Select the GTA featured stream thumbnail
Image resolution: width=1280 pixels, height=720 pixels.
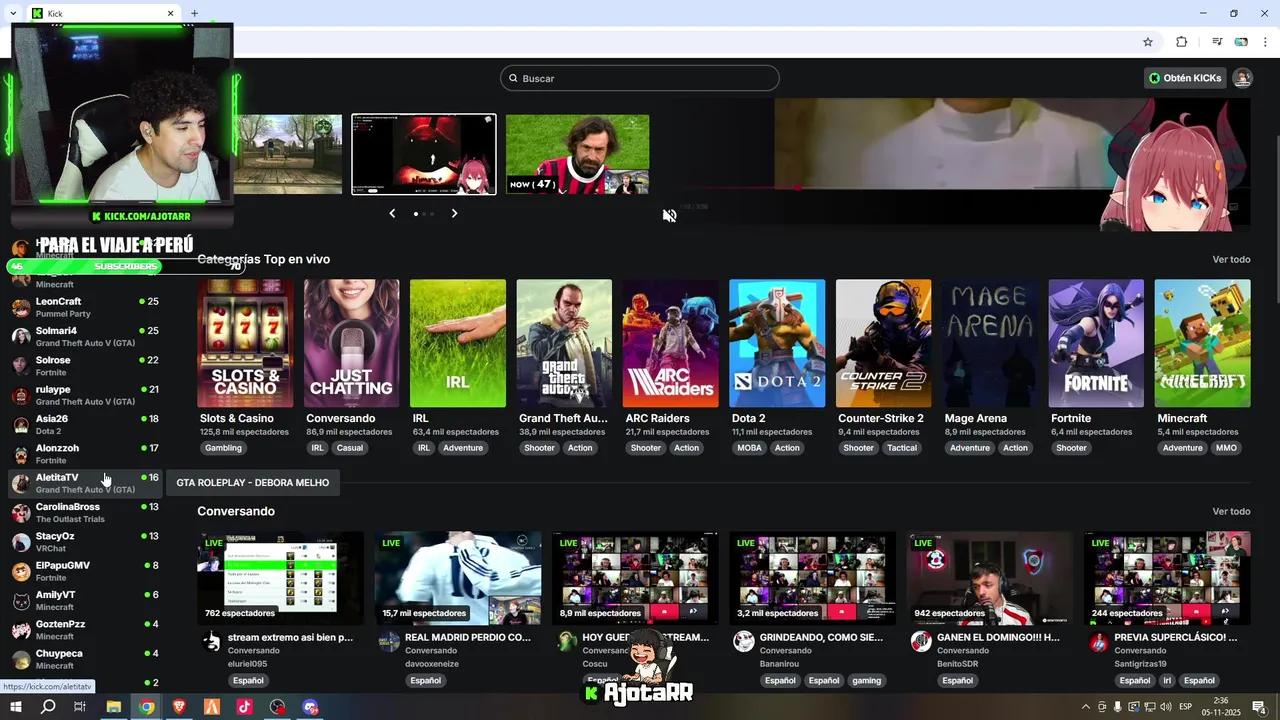[x=288, y=154]
